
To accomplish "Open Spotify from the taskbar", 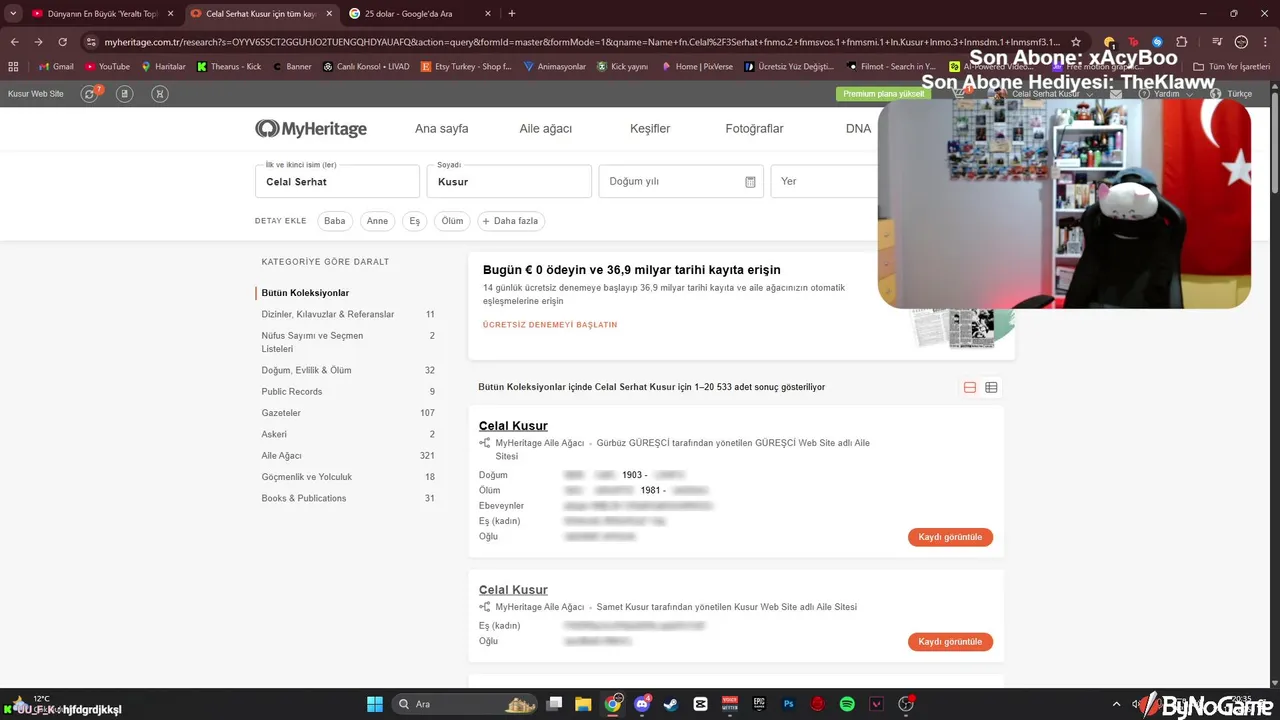I will (847, 704).
